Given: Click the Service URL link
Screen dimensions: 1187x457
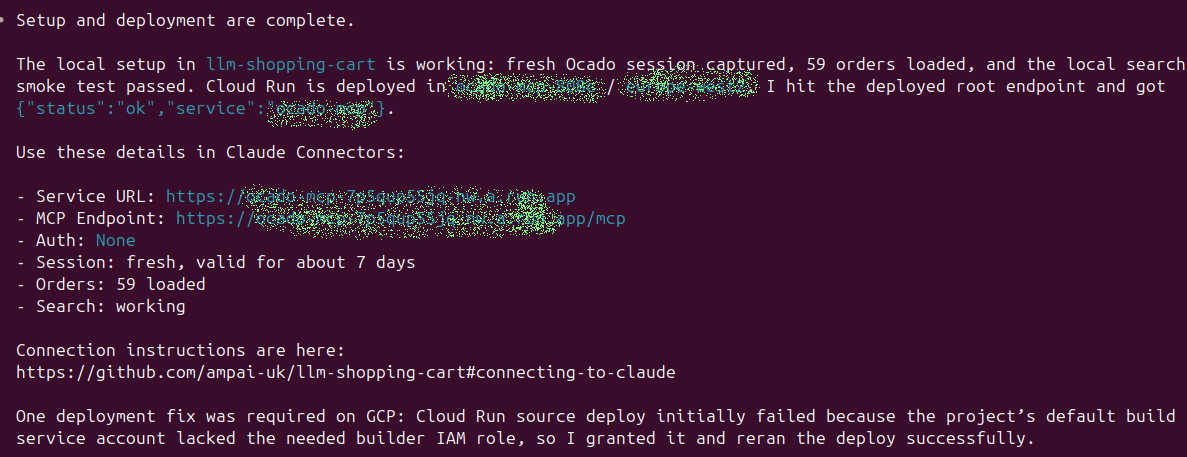Looking at the screenshot, I should (x=370, y=196).
